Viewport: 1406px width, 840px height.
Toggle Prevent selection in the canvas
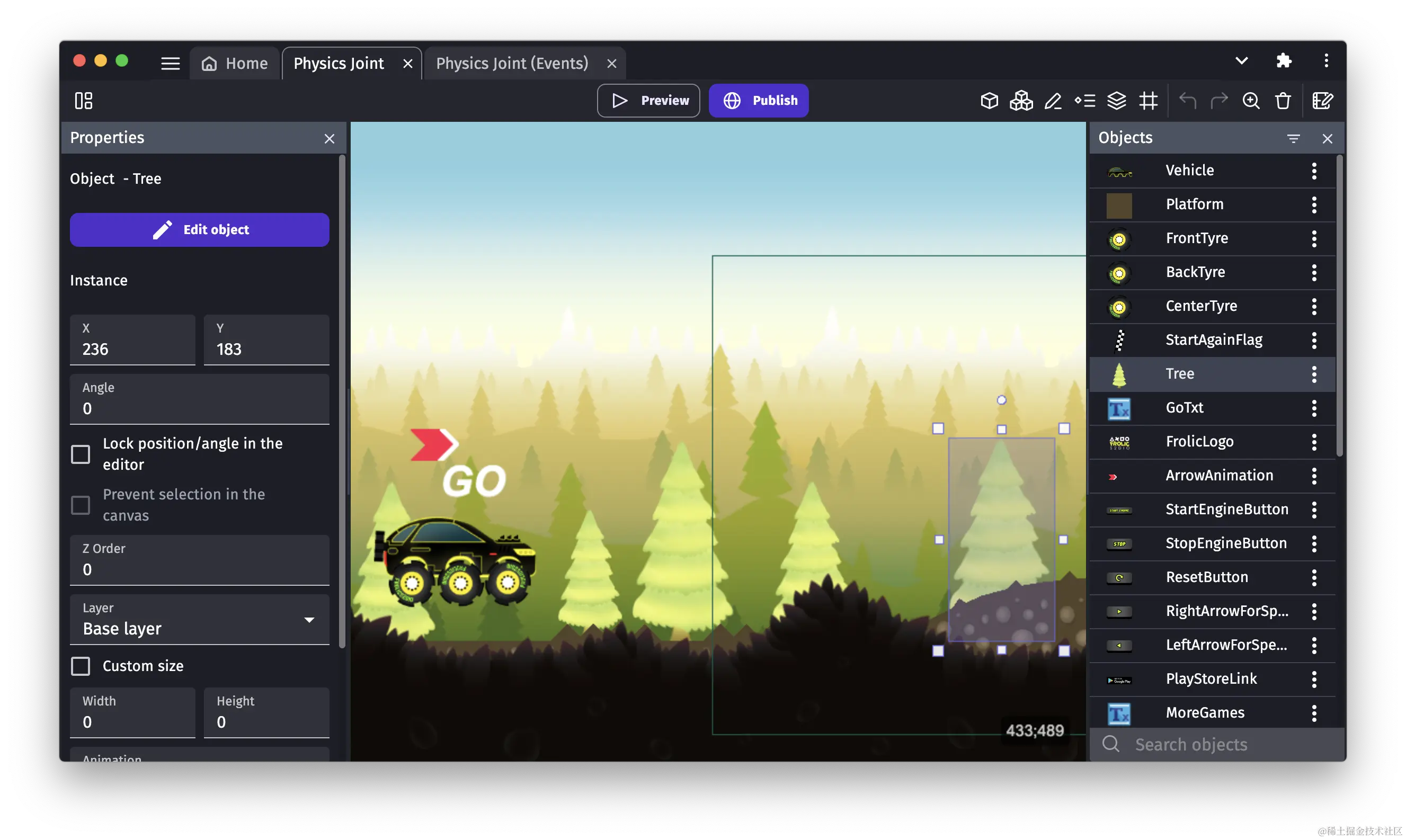81,505
